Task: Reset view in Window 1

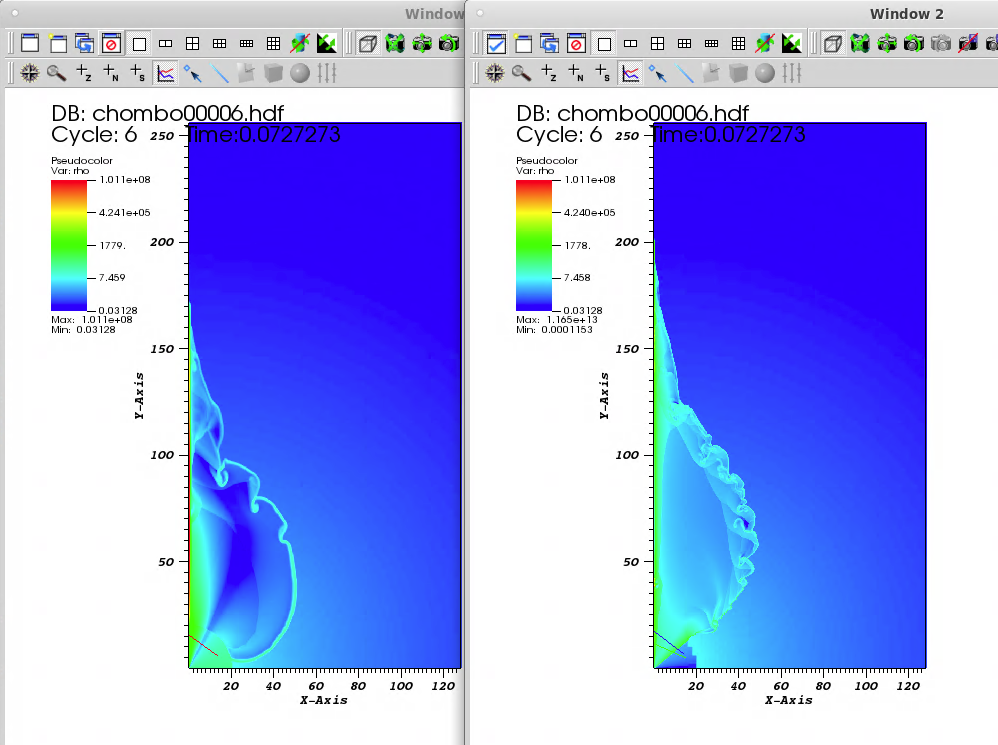Action: pos(395,43)
